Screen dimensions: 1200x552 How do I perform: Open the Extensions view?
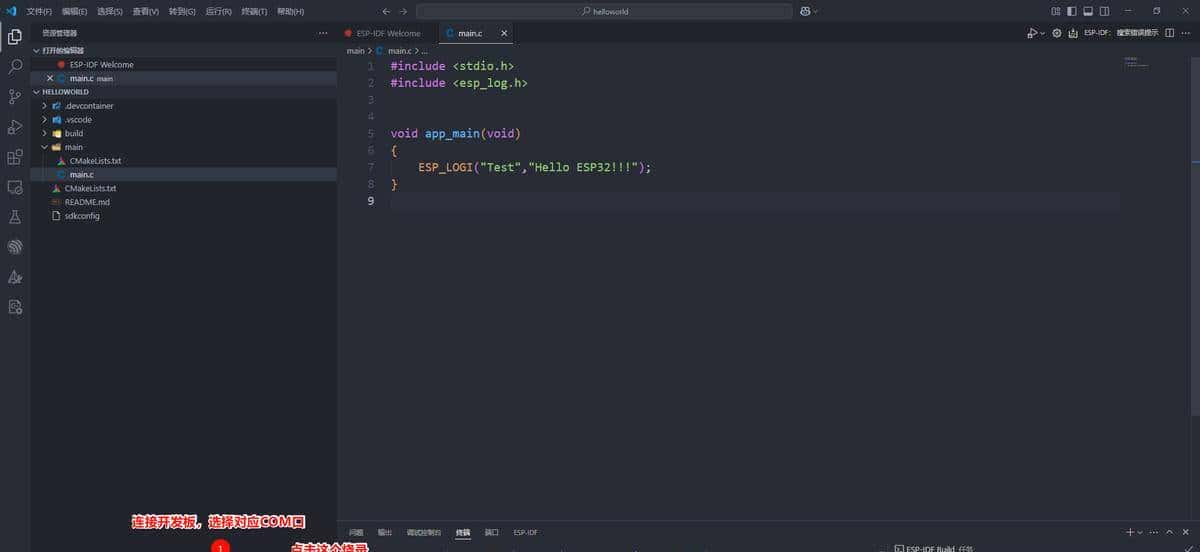(x=15, y=157)
